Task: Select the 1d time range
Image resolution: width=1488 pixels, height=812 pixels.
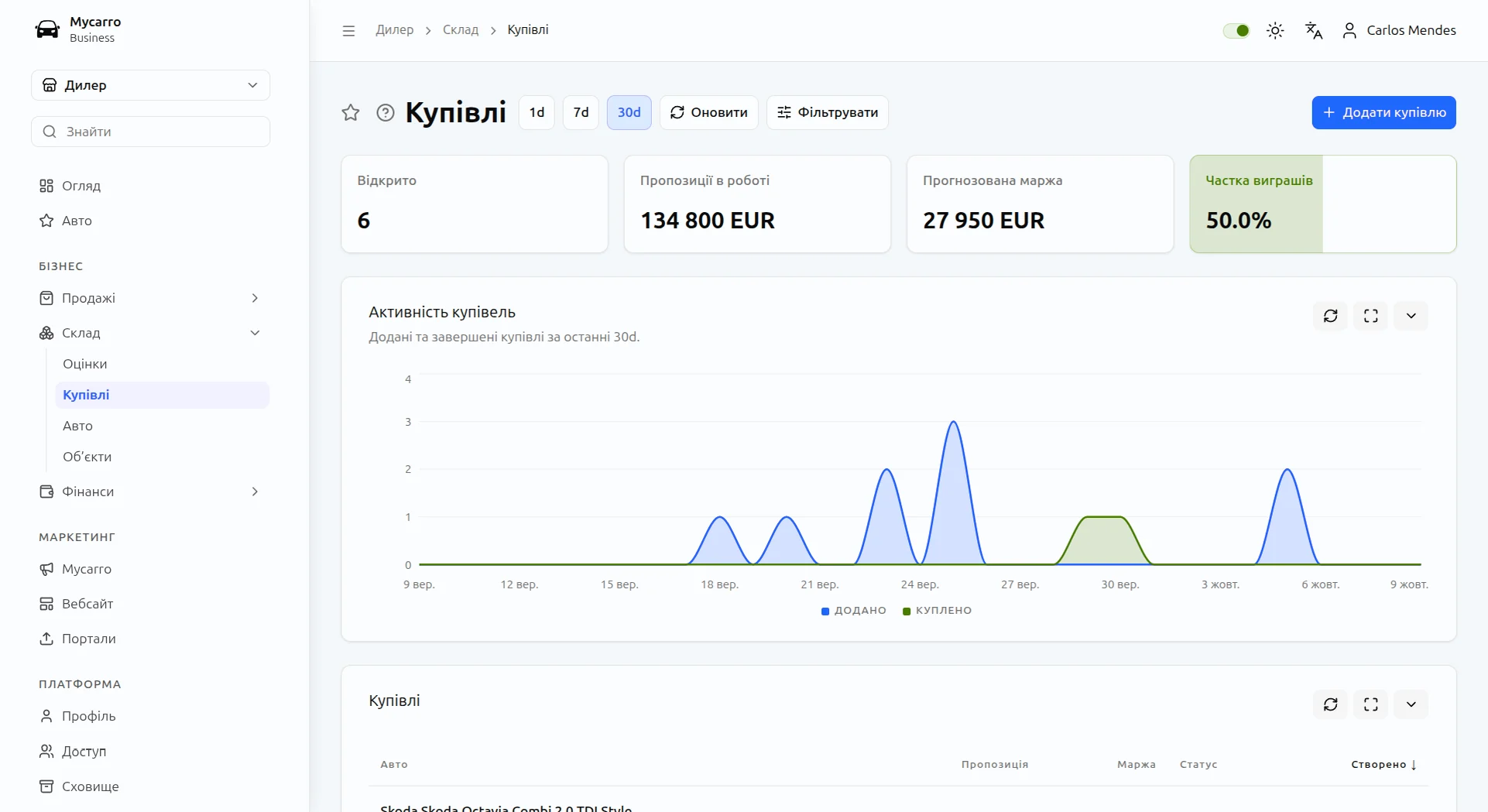Action: click(537, 113)
